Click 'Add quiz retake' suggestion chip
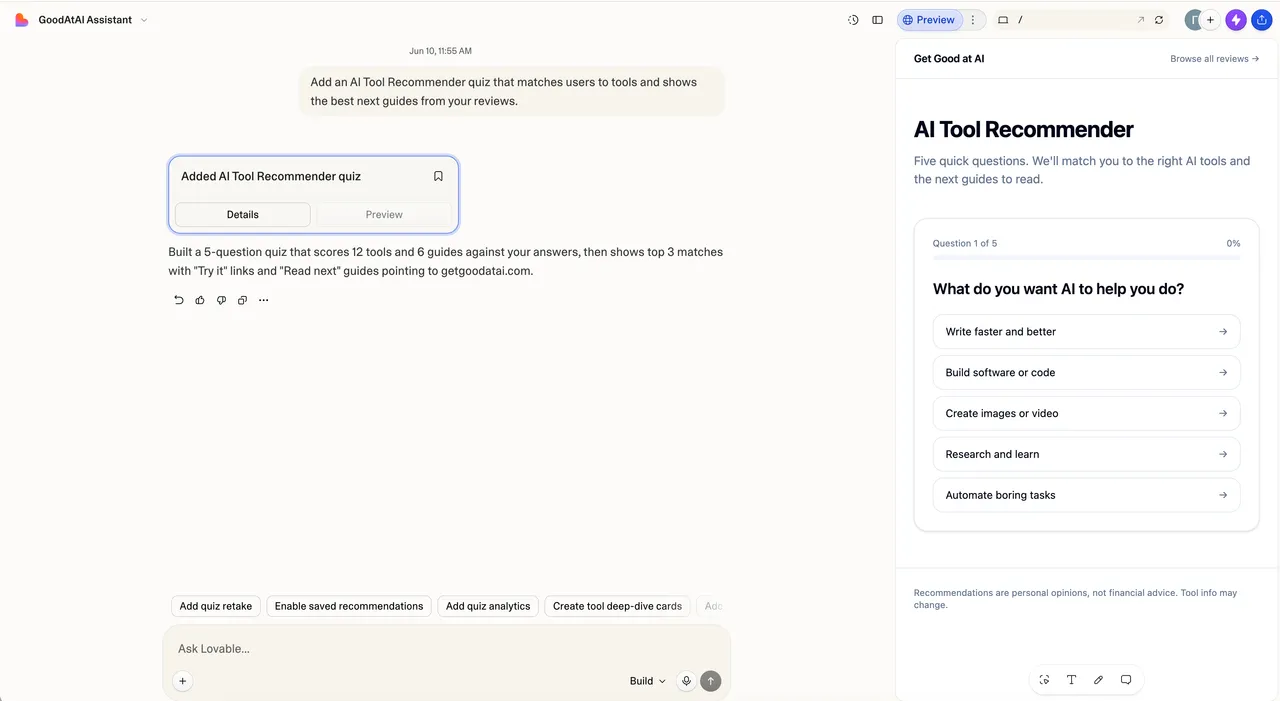The width and height of the screenshot is (1280, 701). click(x=216, y=606)
